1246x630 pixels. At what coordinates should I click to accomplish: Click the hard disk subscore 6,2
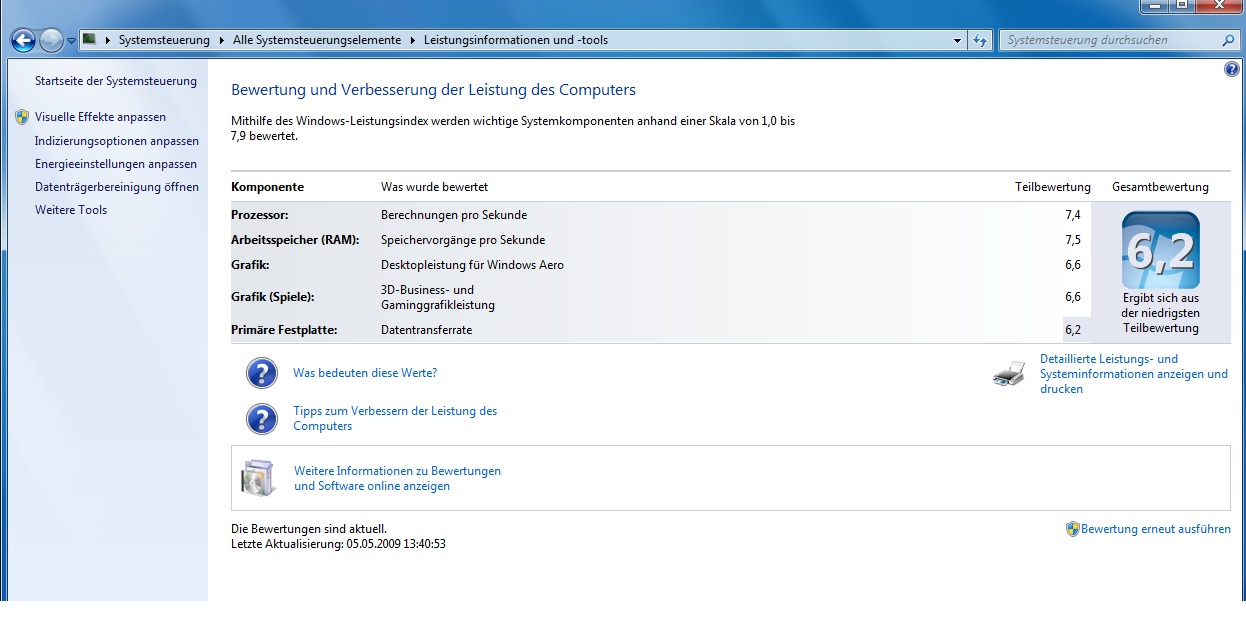click(1073, 330)
